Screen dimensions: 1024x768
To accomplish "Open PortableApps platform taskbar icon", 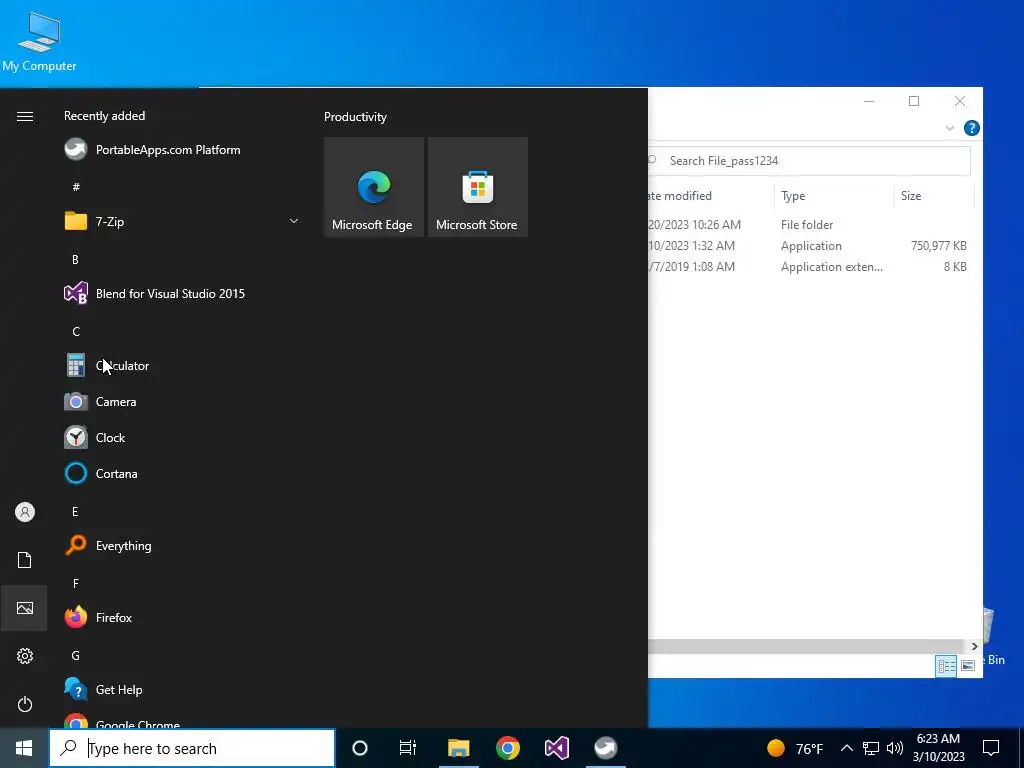I will tap(605, 748).
